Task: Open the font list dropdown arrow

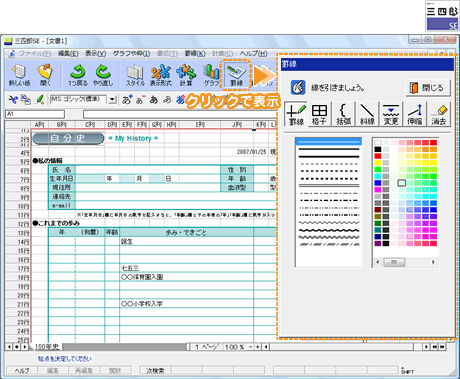Action: [x=113, y=99]
